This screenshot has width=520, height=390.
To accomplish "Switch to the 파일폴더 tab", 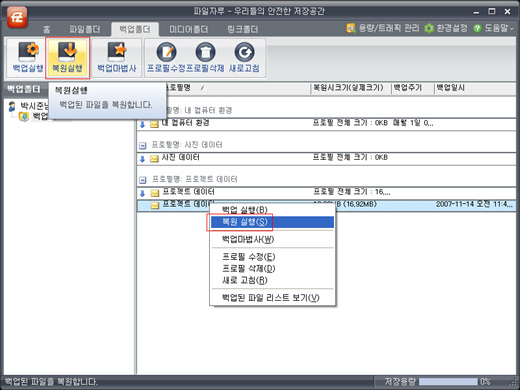I will pos(85,29).
